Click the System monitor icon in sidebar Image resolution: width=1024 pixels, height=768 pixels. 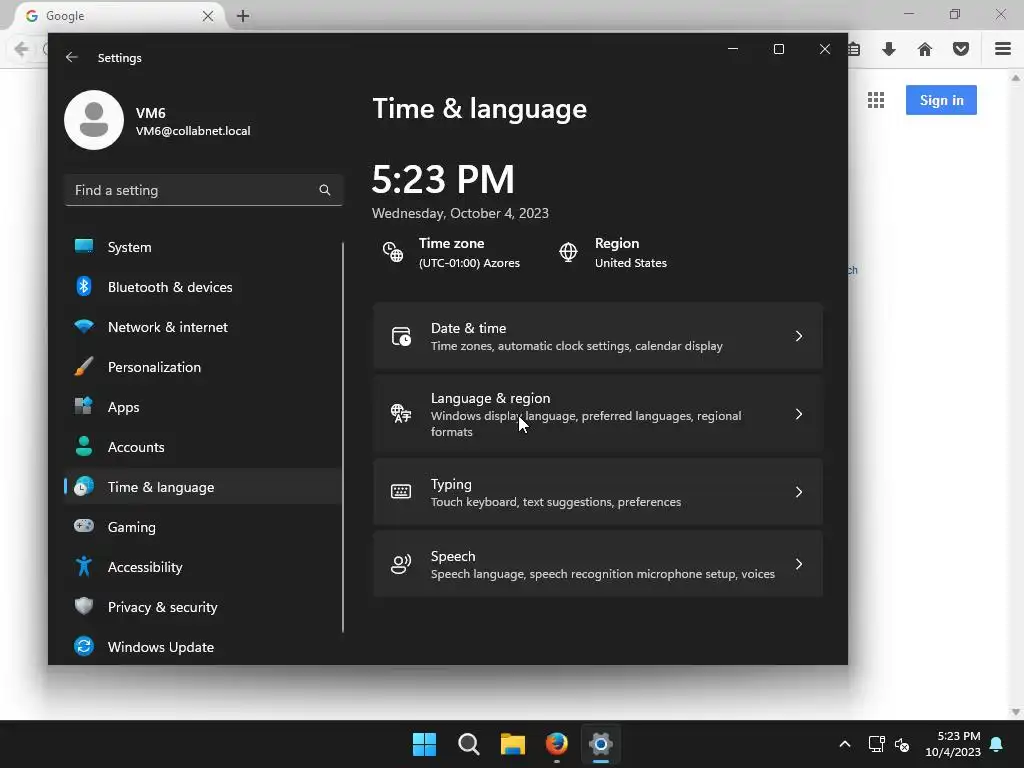click(84, 246)
